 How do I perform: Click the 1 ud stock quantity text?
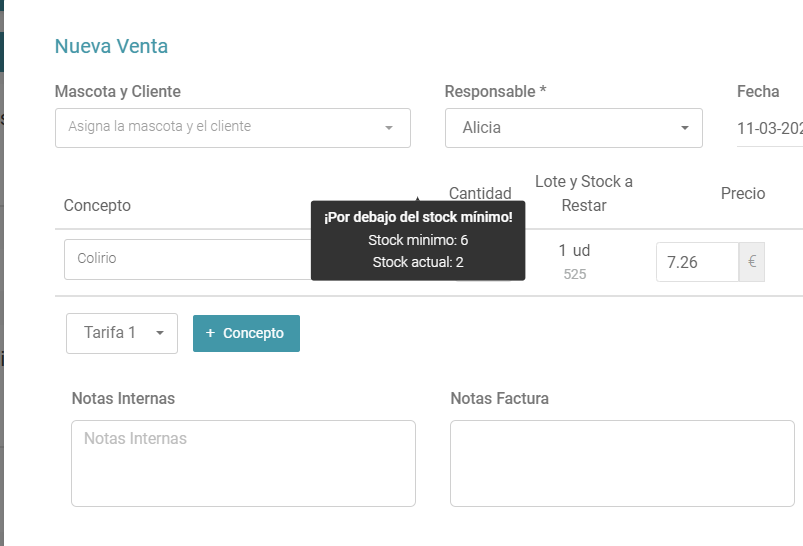tap(574, 250)
